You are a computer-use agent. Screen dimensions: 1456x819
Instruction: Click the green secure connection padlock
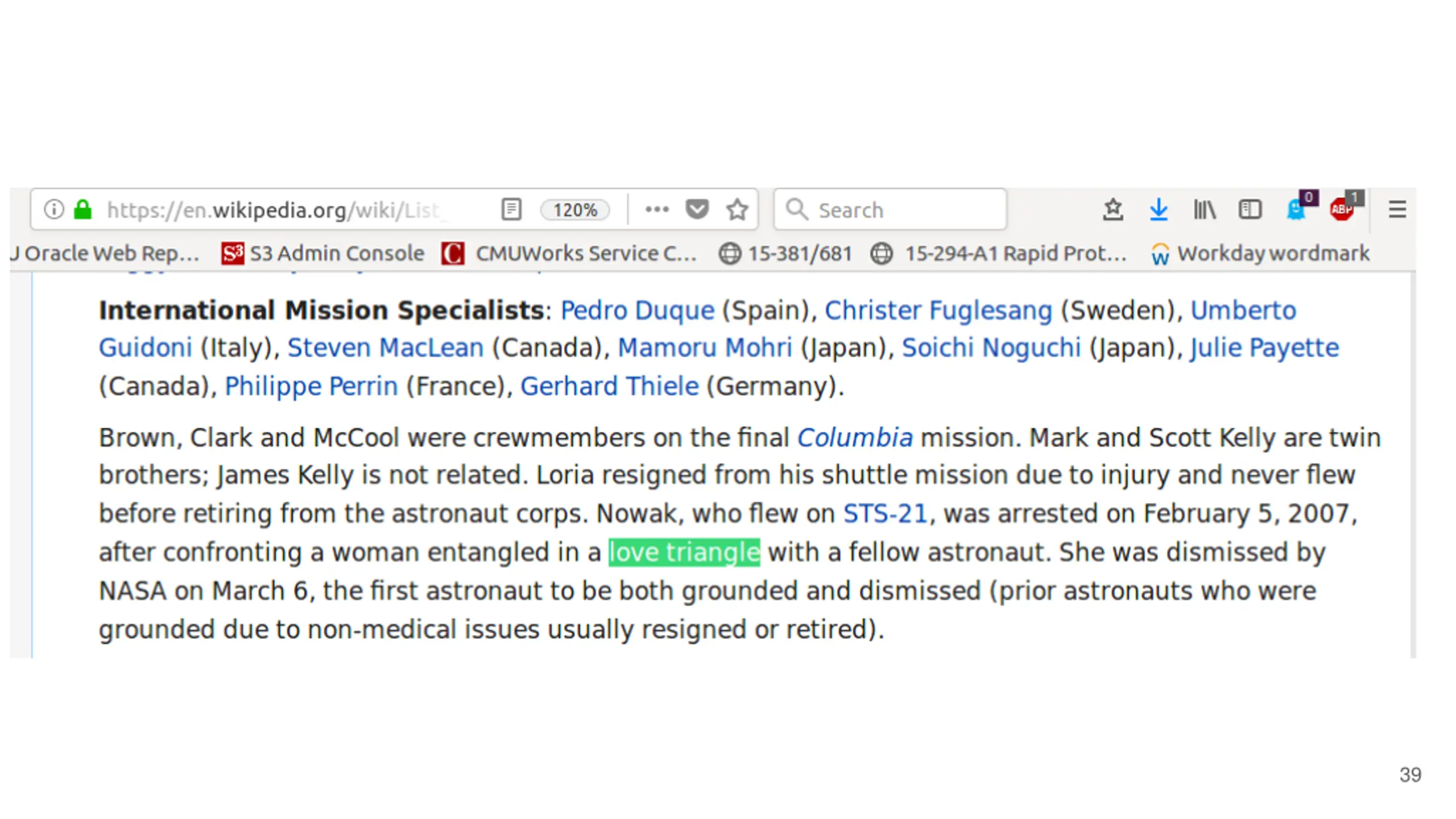coord(83,209)
